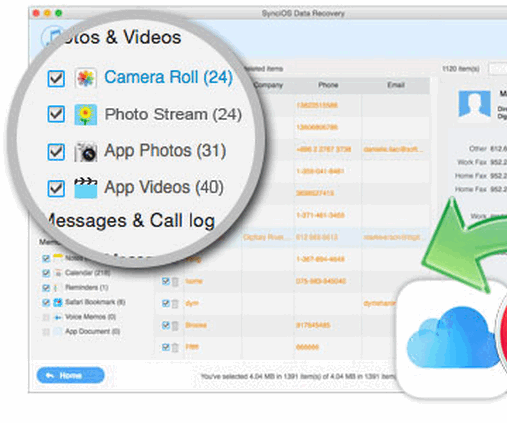Screen dimensions: 507x423
Task: Click the Photo Stream sunflower icon
Action: [x=86, y=114]
